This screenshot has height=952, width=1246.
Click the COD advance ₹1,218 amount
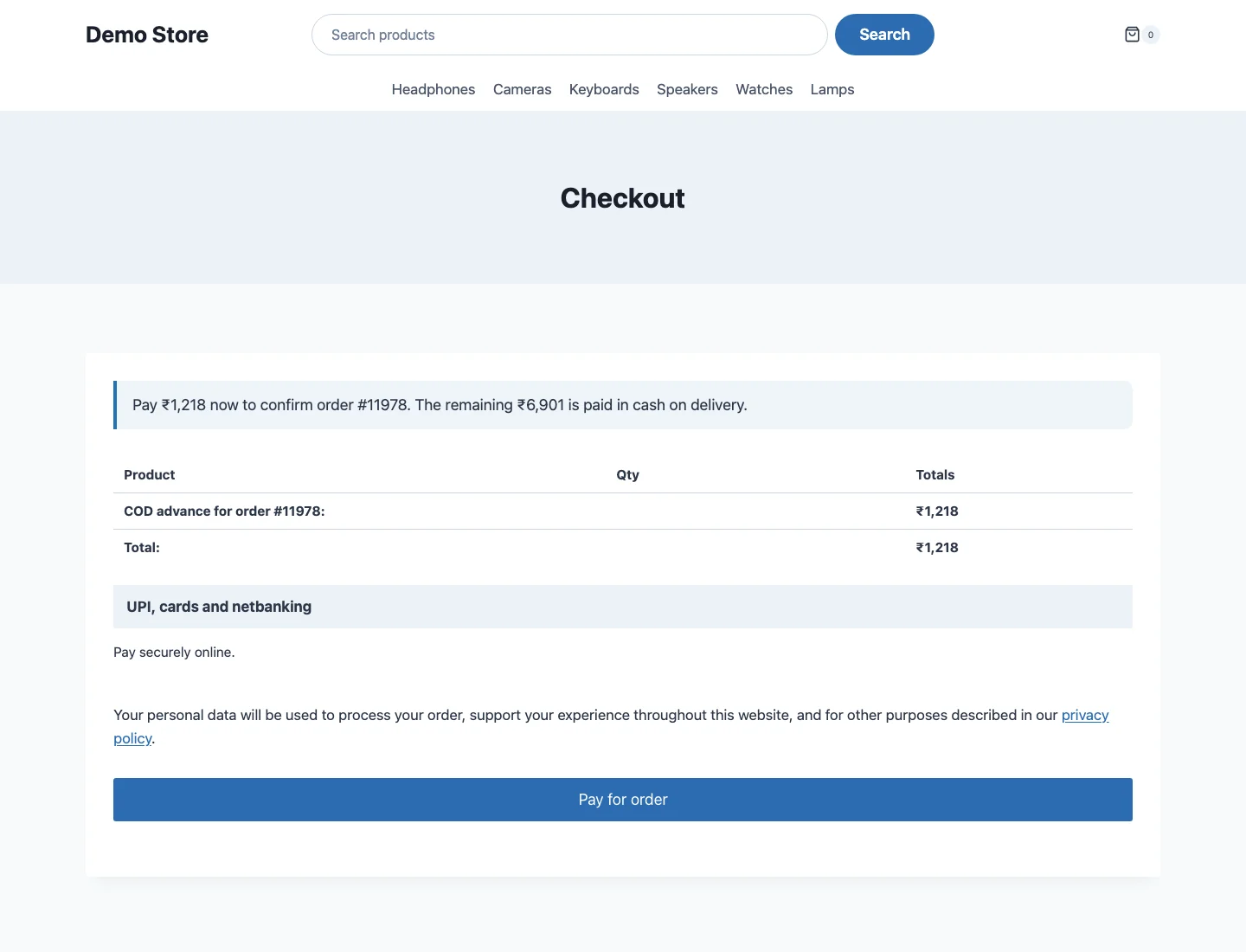click(x=937, y=511)
